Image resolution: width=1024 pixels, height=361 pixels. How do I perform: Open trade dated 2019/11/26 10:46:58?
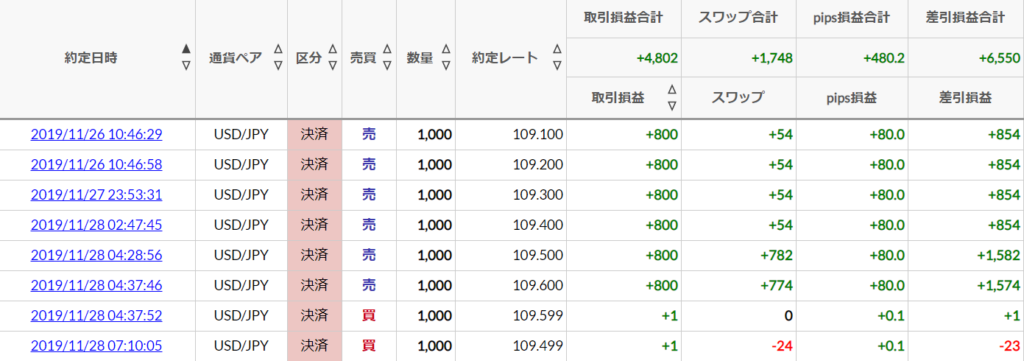tap(96, 165)
